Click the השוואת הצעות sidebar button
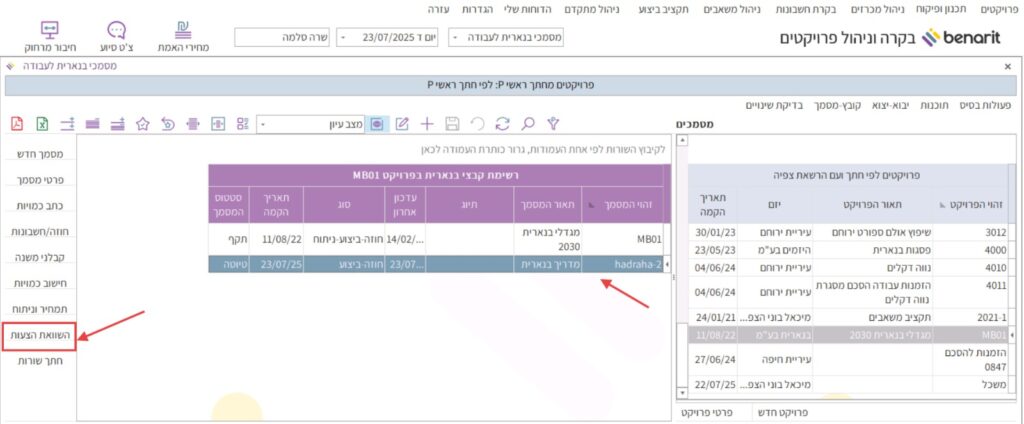 coord(42,335)
